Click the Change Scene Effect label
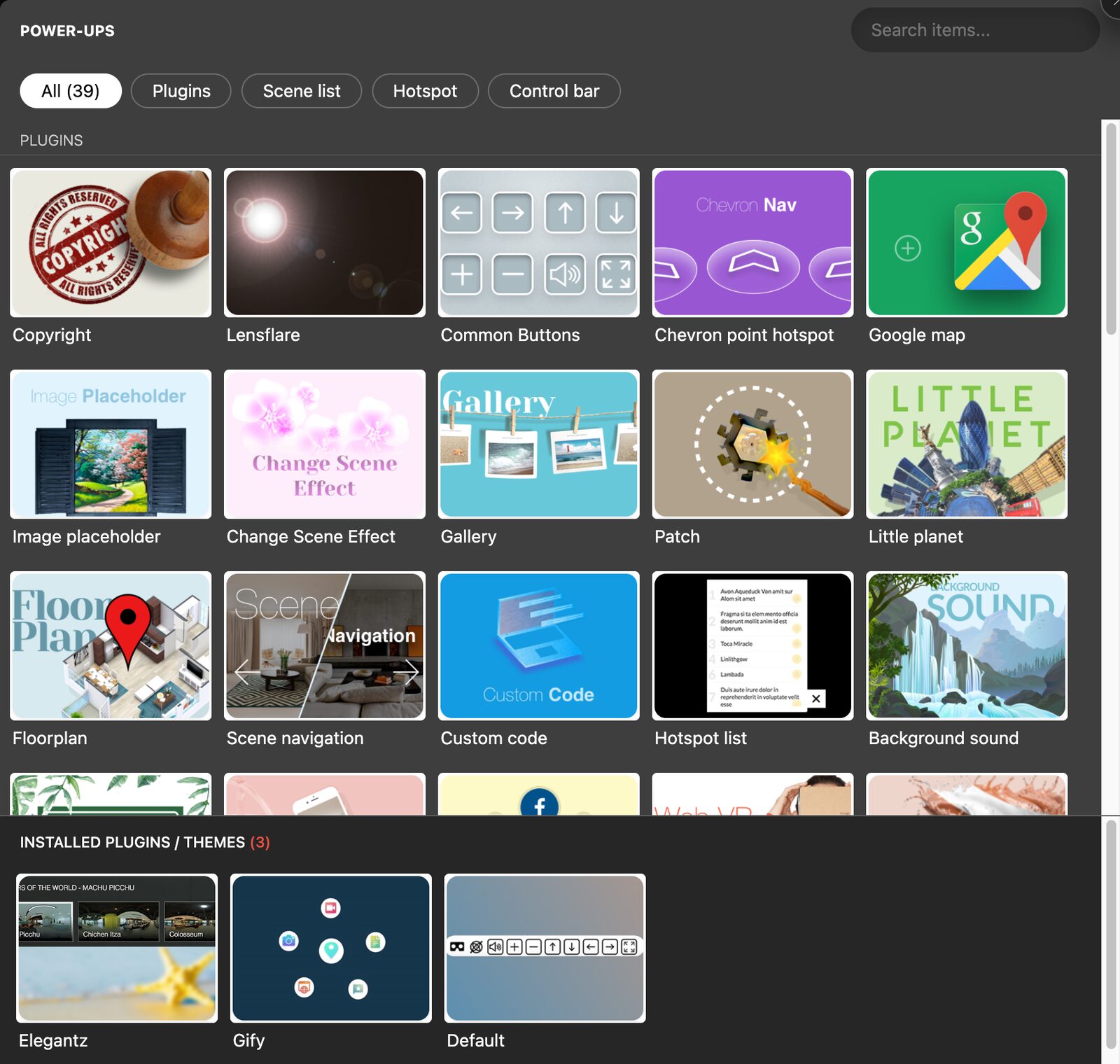The height and width of the screenshot is (1064, 1120). [x=311, y=537]
